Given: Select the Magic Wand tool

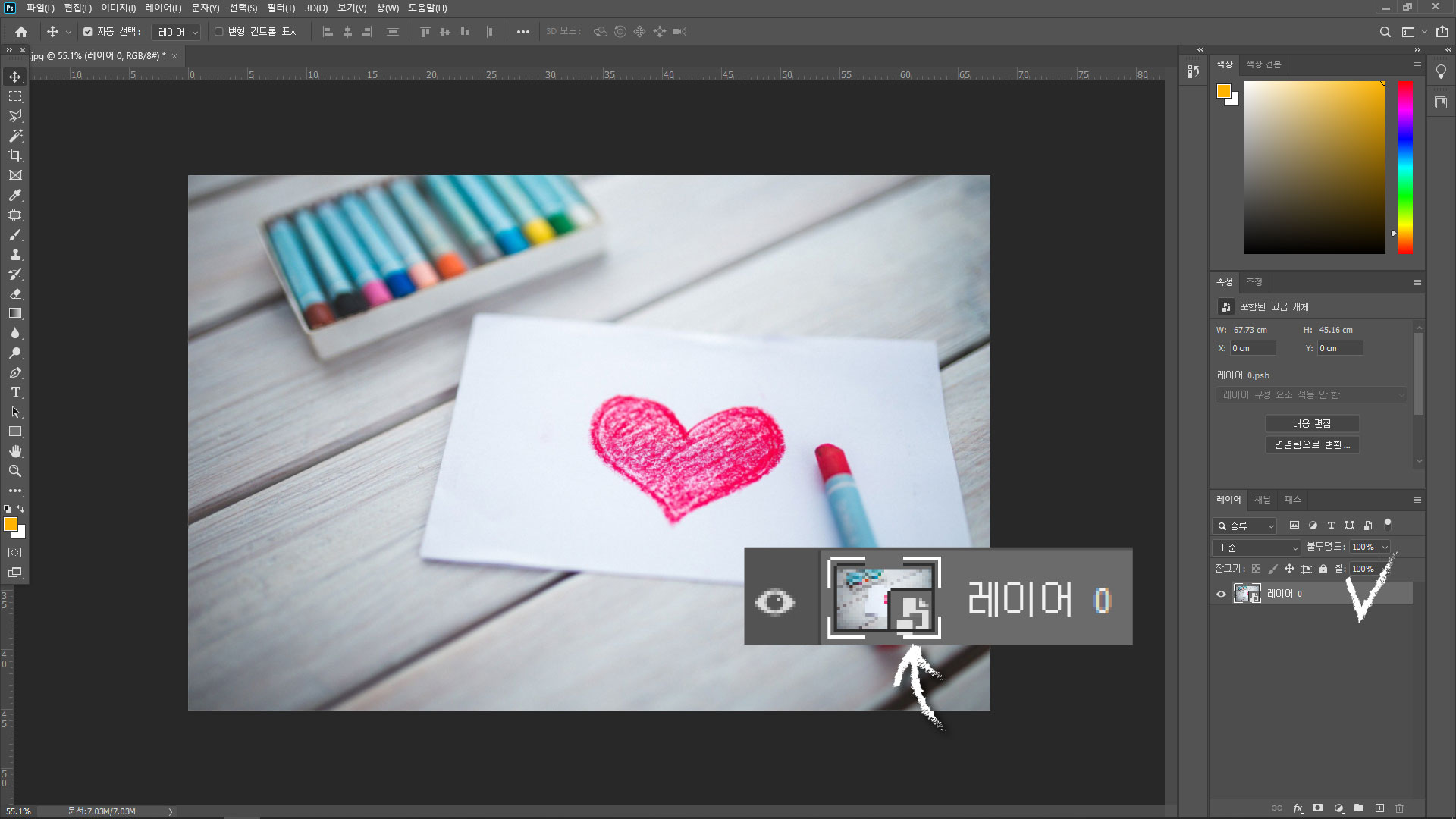Looking at the screenshot, I should click(x=15, y=136).
